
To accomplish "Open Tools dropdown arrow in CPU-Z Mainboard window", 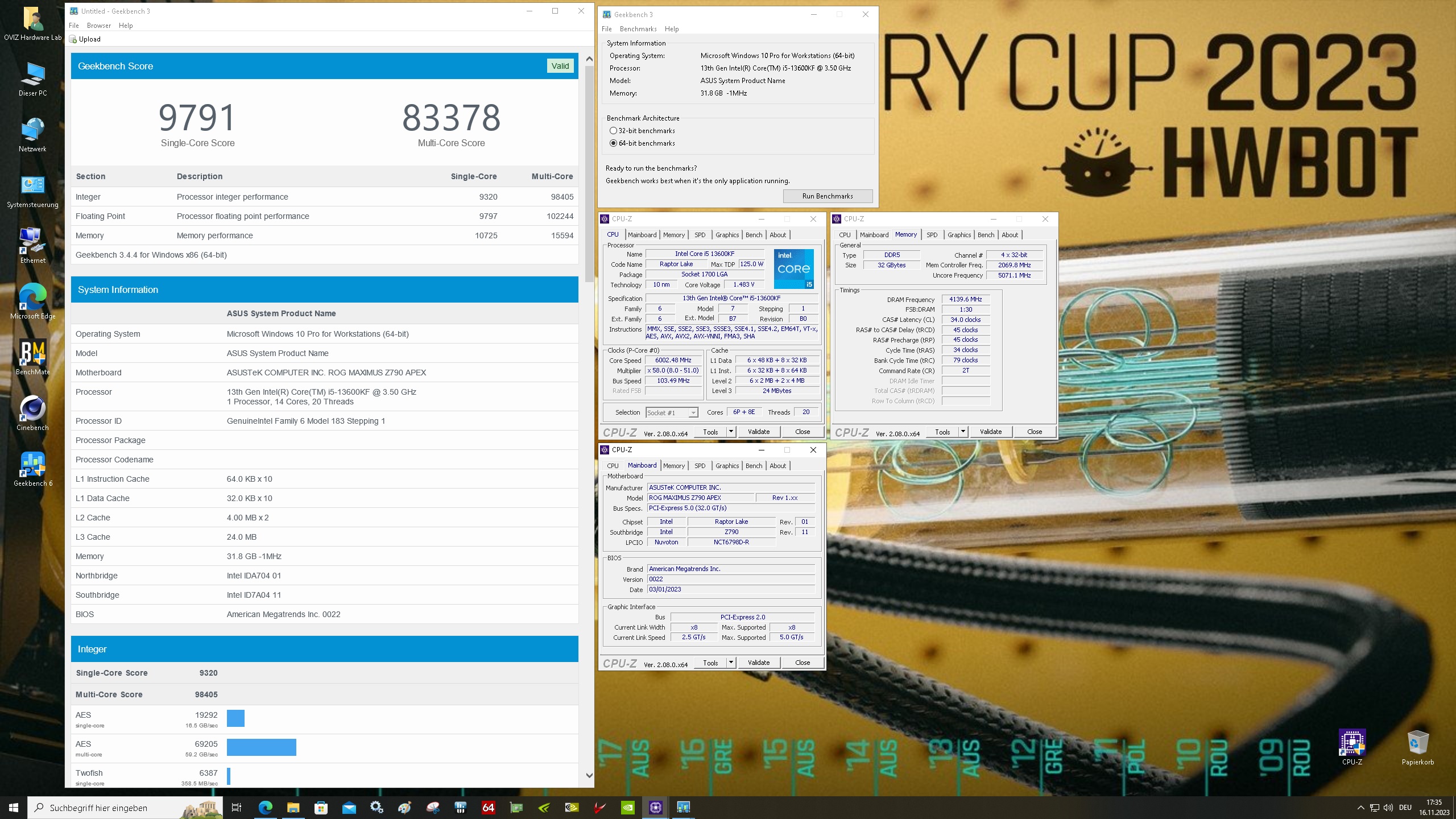I will coord(731,663).
